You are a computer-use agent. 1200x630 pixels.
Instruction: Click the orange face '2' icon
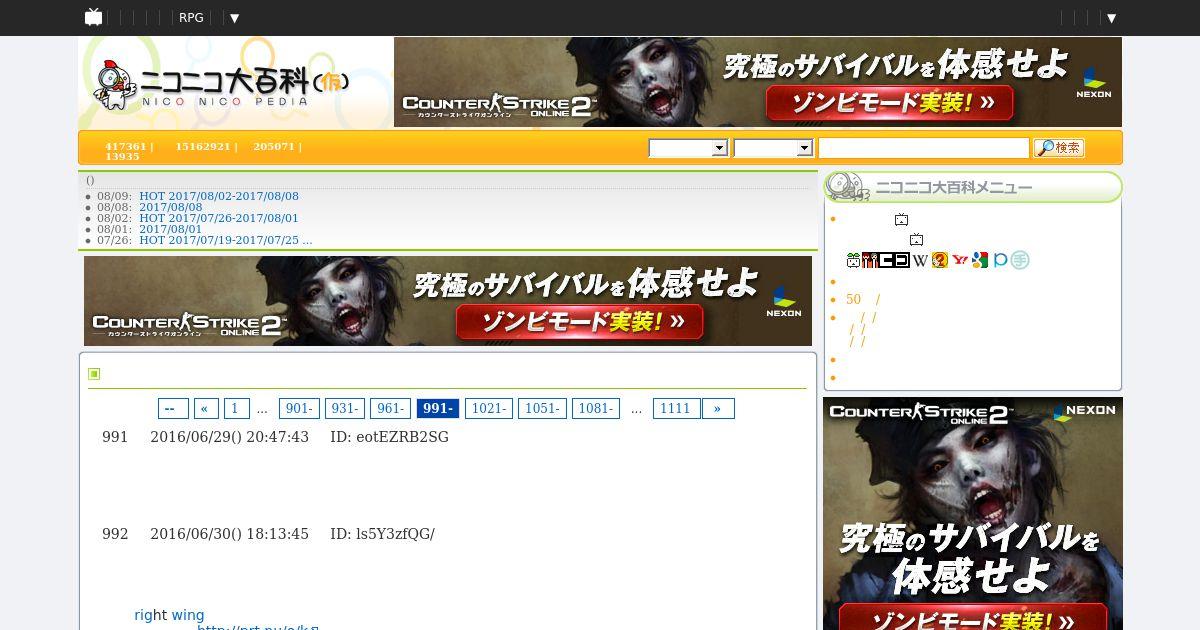(940, 260)
